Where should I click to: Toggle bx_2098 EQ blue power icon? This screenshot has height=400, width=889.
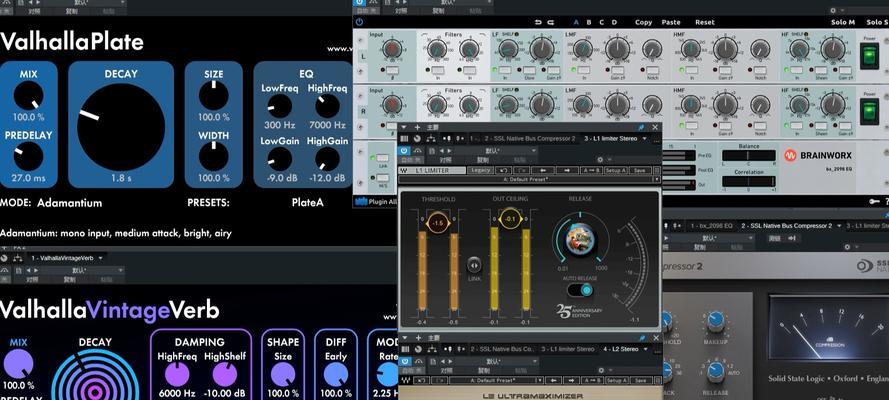(358, 22)
